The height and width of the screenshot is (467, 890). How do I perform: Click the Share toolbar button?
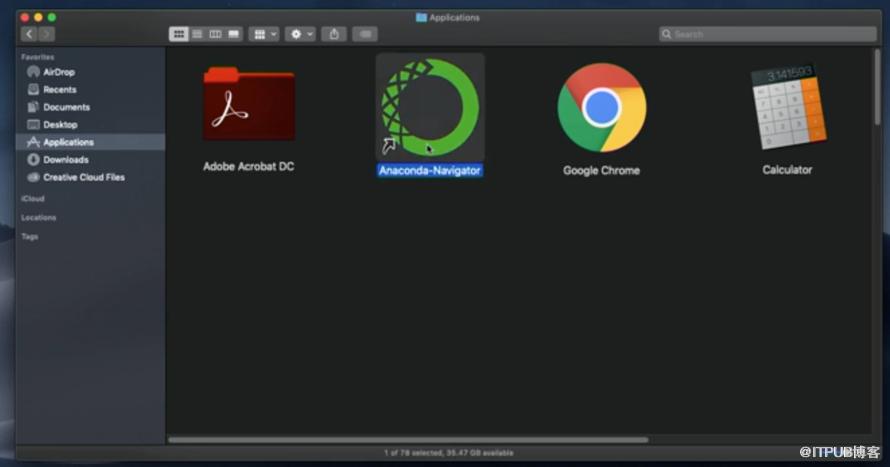[334, 34]
